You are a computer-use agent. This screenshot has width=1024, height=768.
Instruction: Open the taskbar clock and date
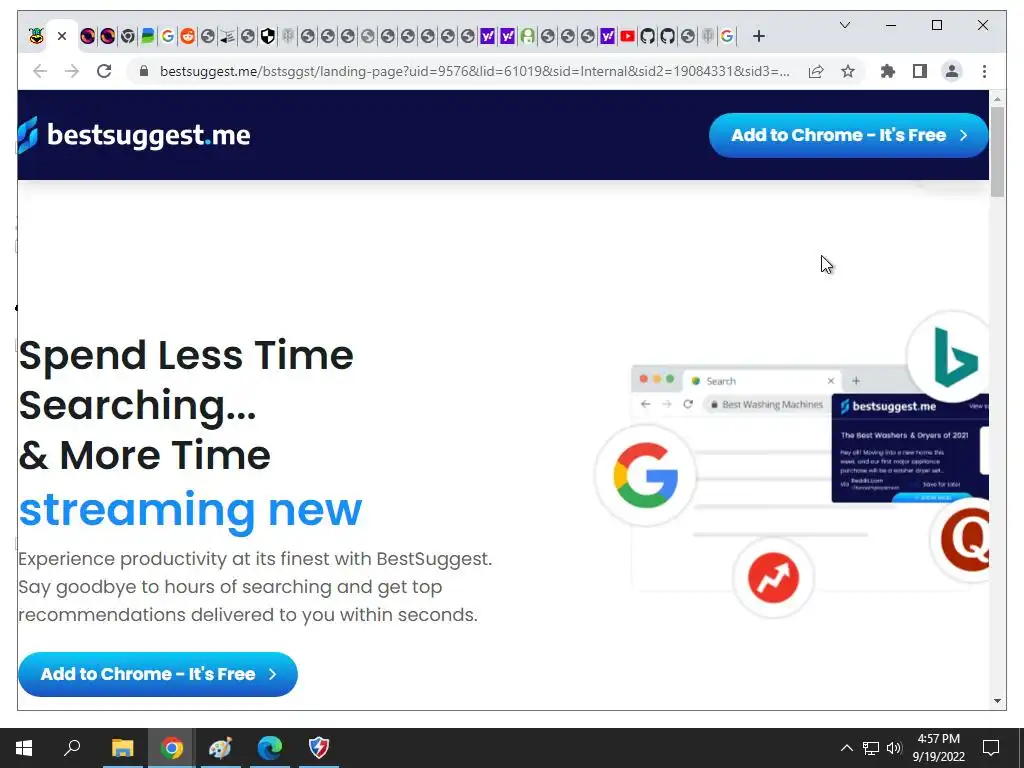tap(938, 748)
